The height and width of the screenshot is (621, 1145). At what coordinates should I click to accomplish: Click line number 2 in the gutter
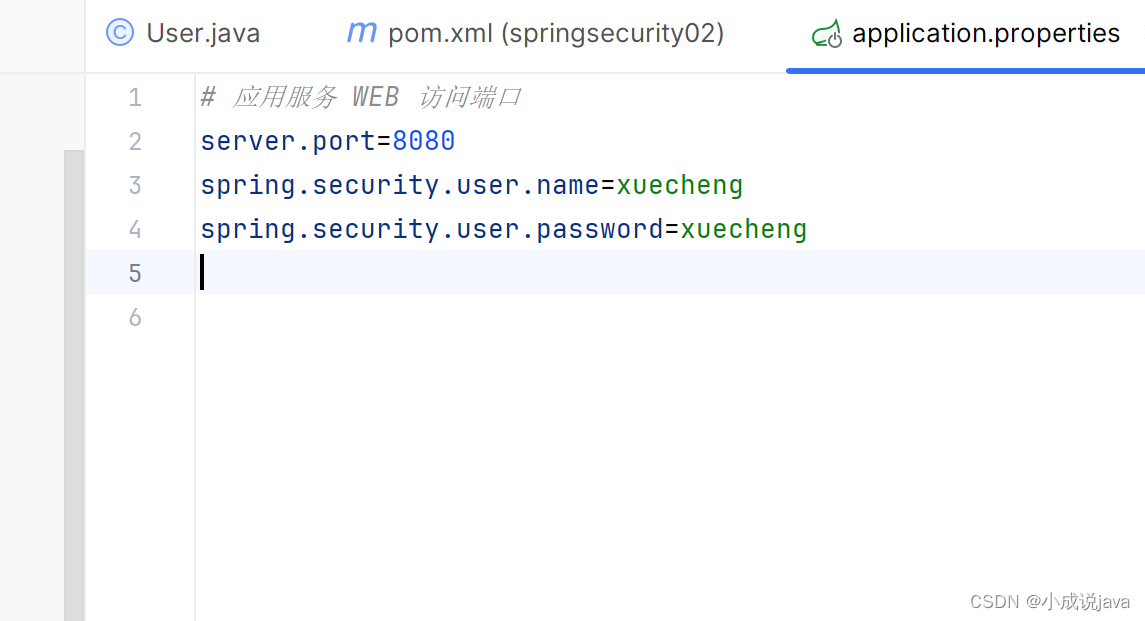[x=135, y=141]
